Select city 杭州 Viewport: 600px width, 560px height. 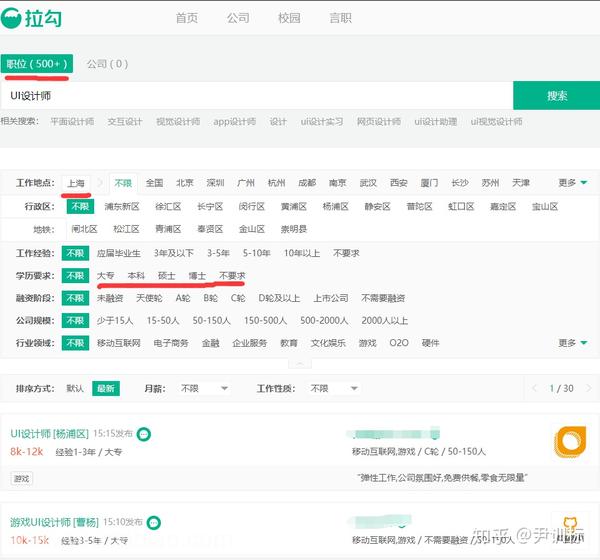tap(277, 183)
